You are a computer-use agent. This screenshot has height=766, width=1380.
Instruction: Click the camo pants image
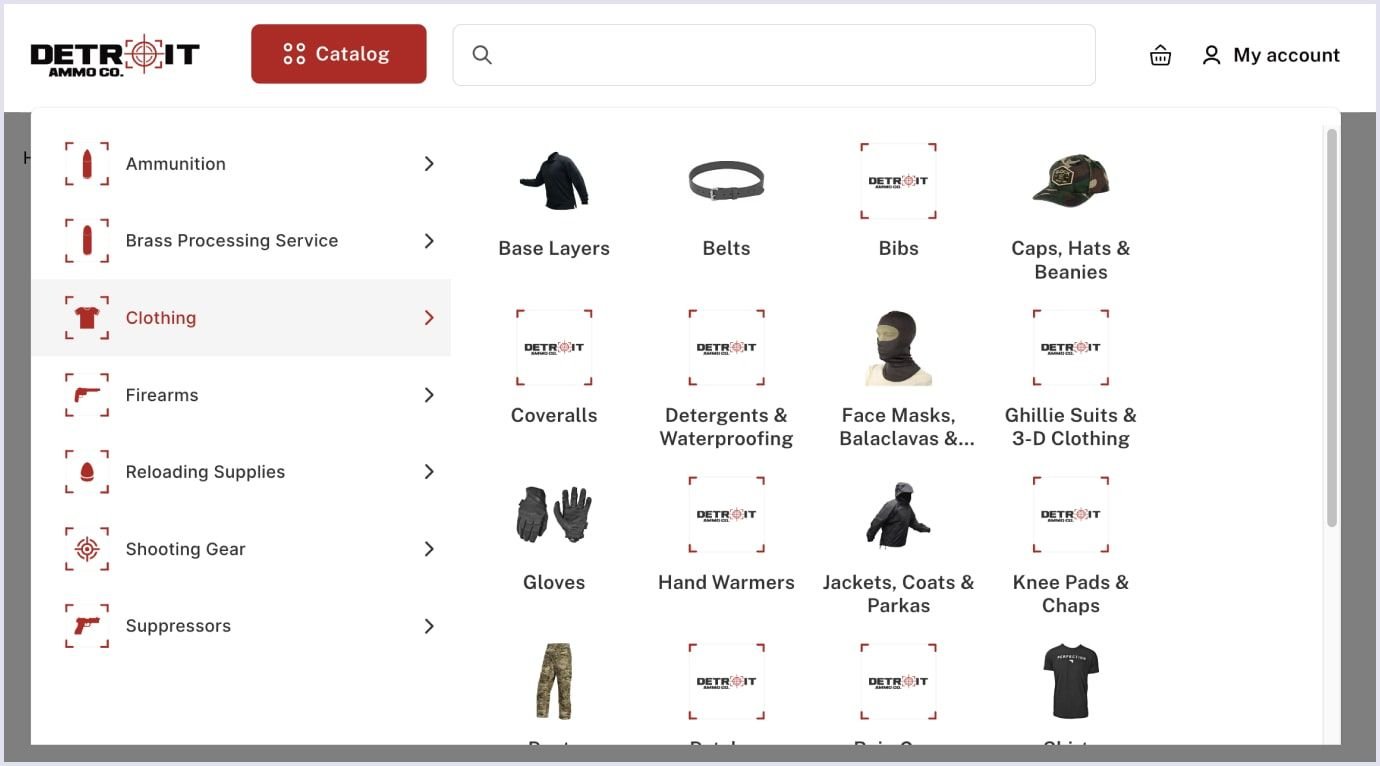554,682
